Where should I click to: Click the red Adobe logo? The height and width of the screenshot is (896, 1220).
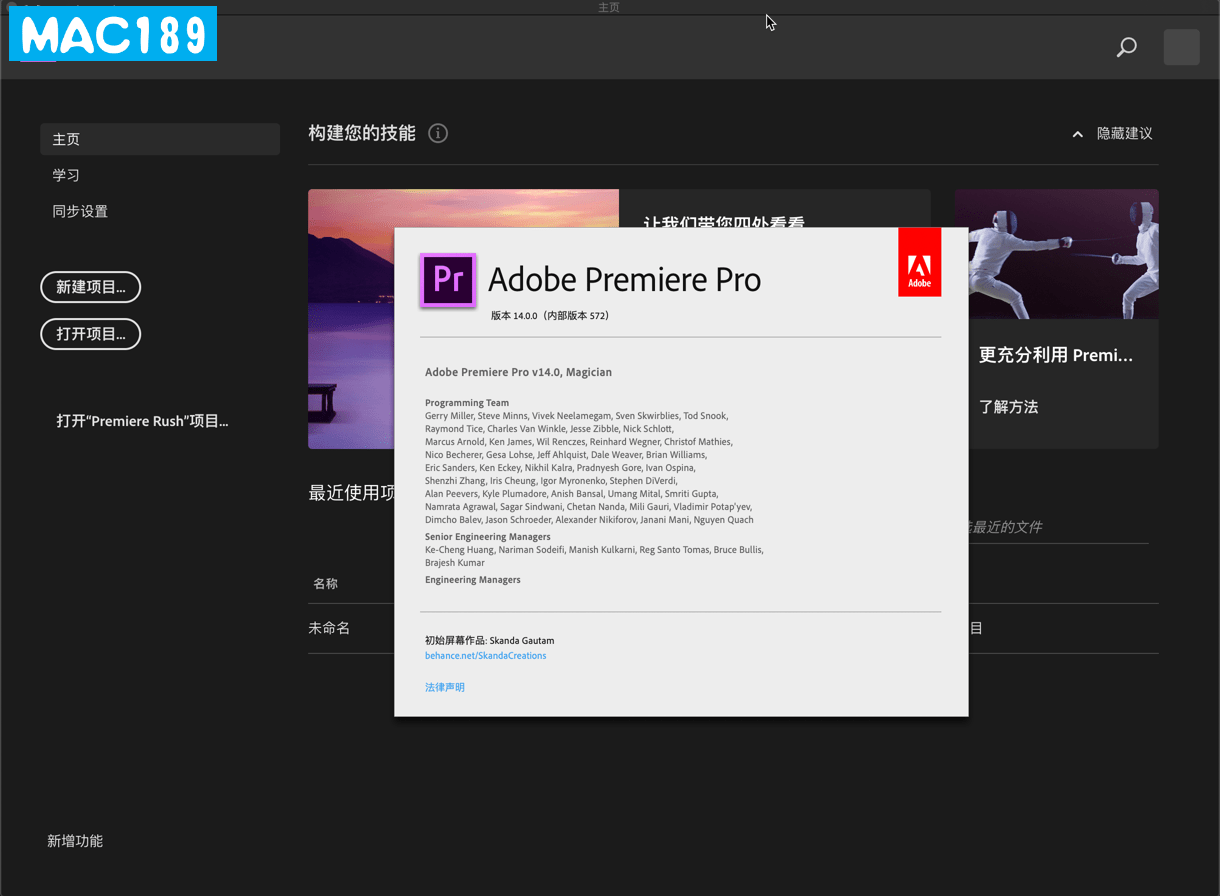pyautogui.click(x=919, y=262)
